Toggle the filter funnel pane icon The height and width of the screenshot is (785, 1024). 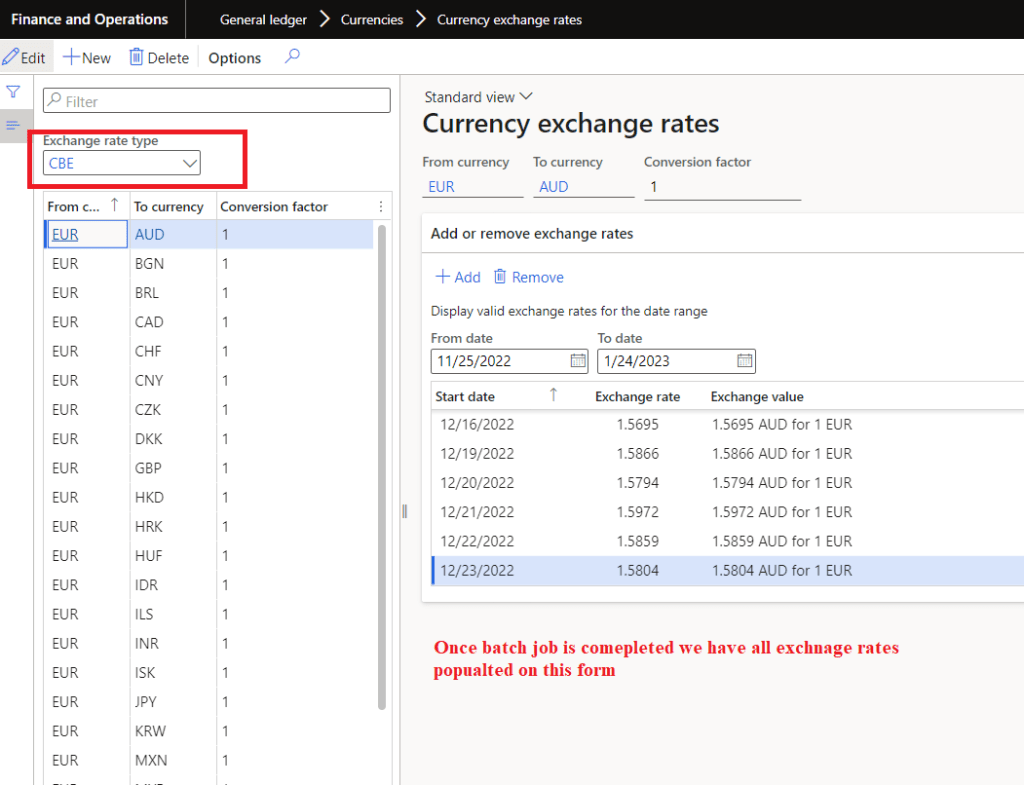[13, 92]
